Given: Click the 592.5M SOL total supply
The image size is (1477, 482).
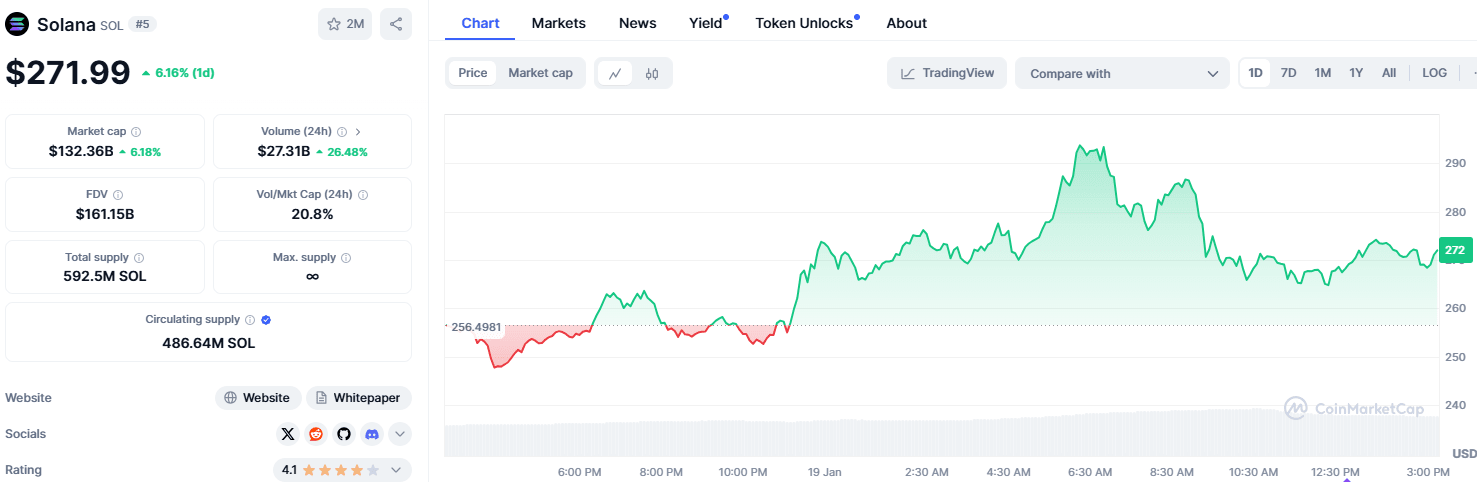Looking at the screenshot, I should (105, 276).
